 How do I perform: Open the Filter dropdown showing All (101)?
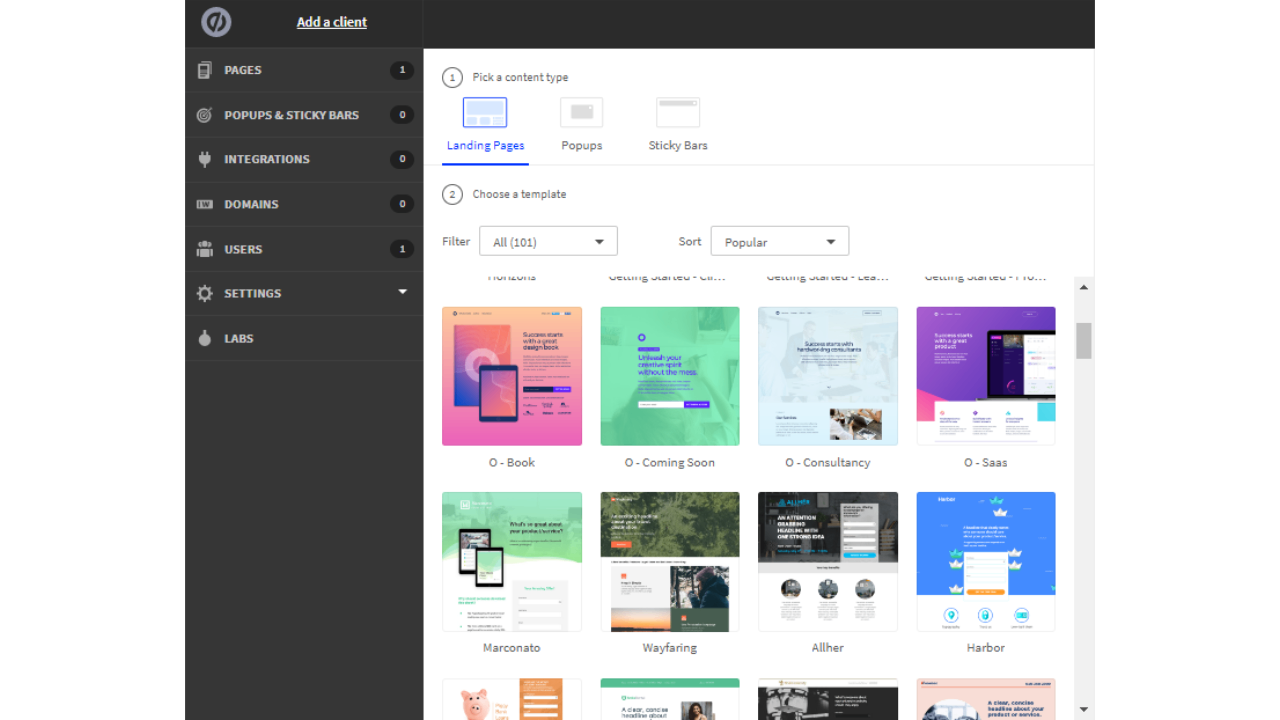[548, 240]
